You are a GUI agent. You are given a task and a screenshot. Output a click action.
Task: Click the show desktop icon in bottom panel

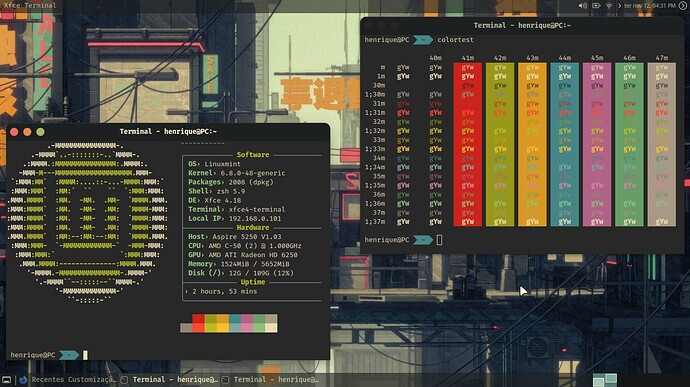7,380
